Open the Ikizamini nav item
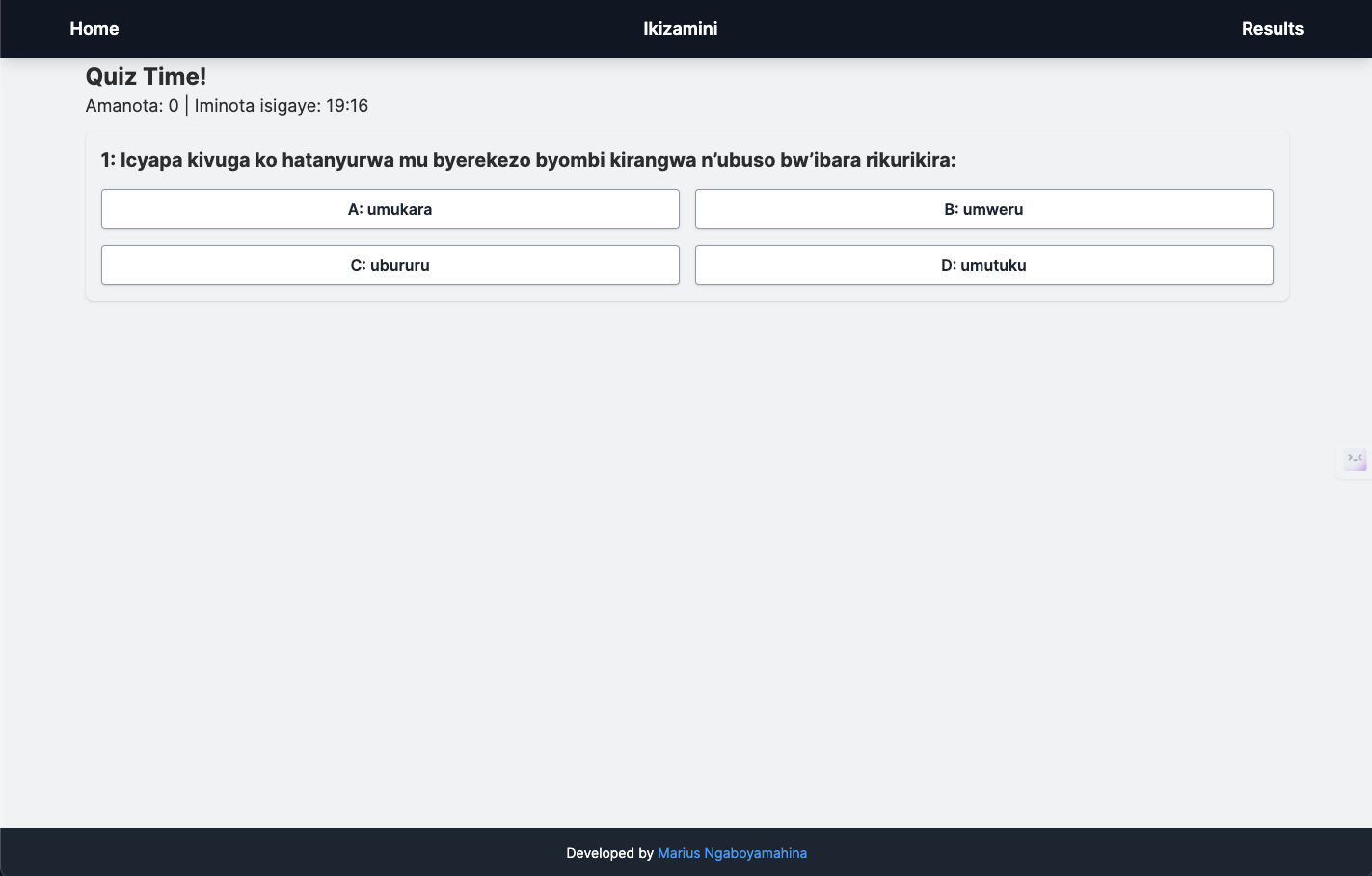 pos(680,29)
